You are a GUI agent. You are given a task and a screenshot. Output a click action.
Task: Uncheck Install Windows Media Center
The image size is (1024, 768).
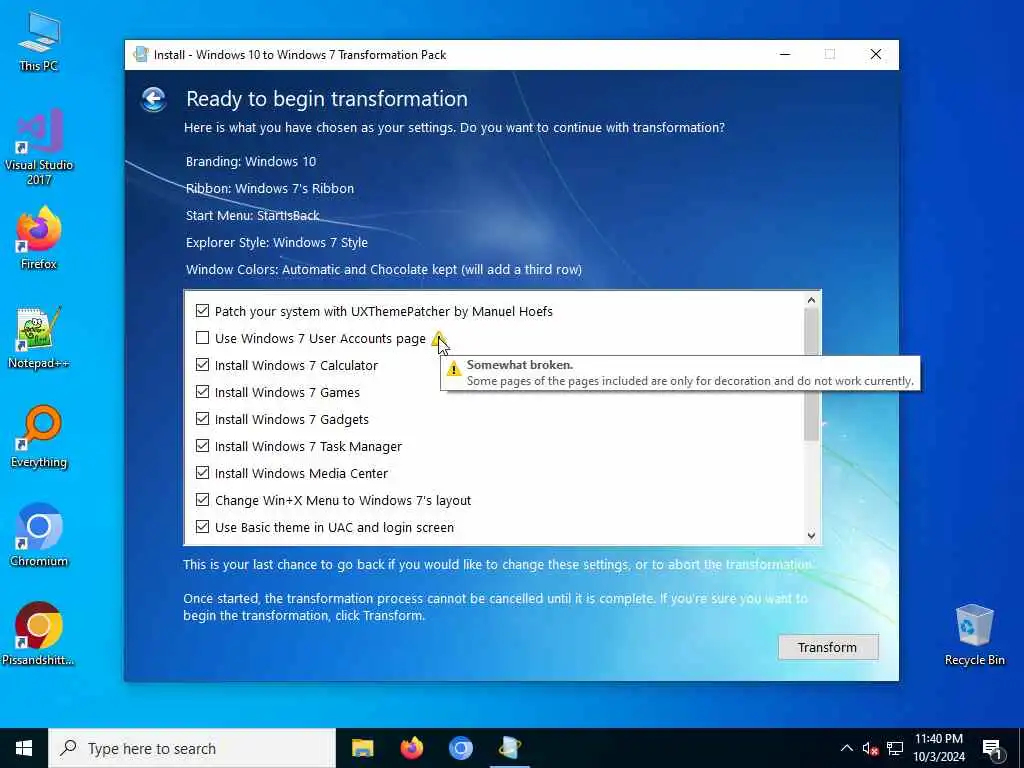tap(202, 473)
